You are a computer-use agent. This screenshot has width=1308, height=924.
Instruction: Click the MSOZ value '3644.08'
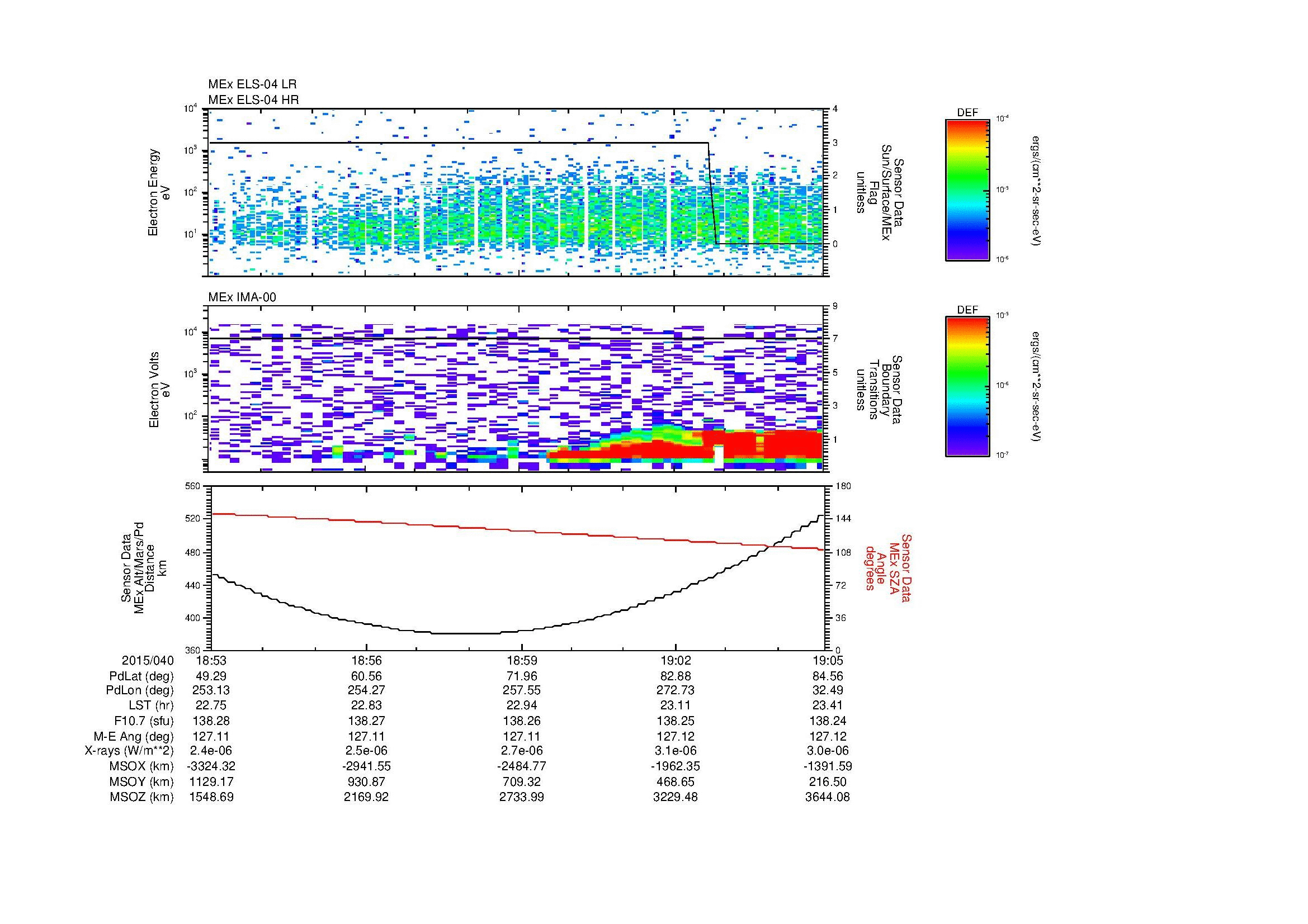pos(827,797)
